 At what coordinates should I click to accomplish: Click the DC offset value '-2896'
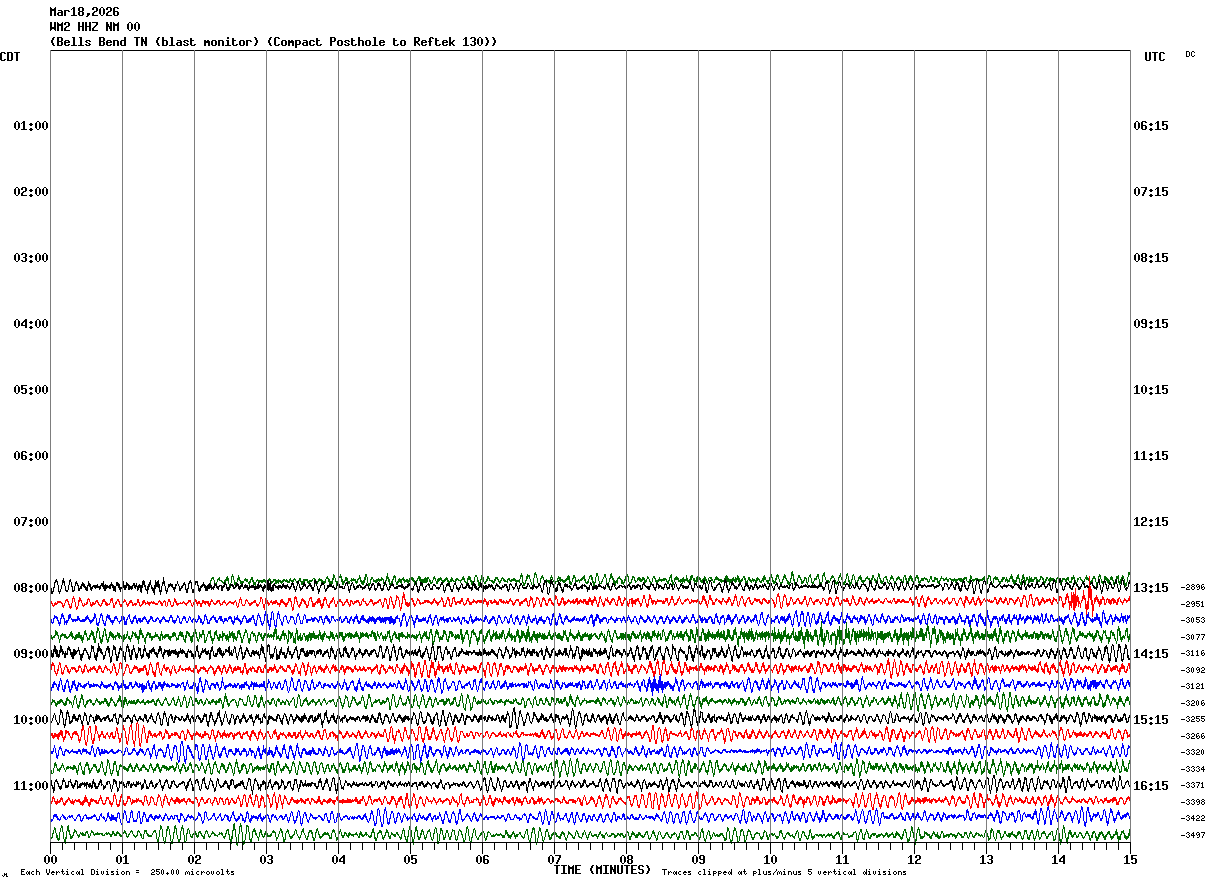click(x=1193, y=588)
